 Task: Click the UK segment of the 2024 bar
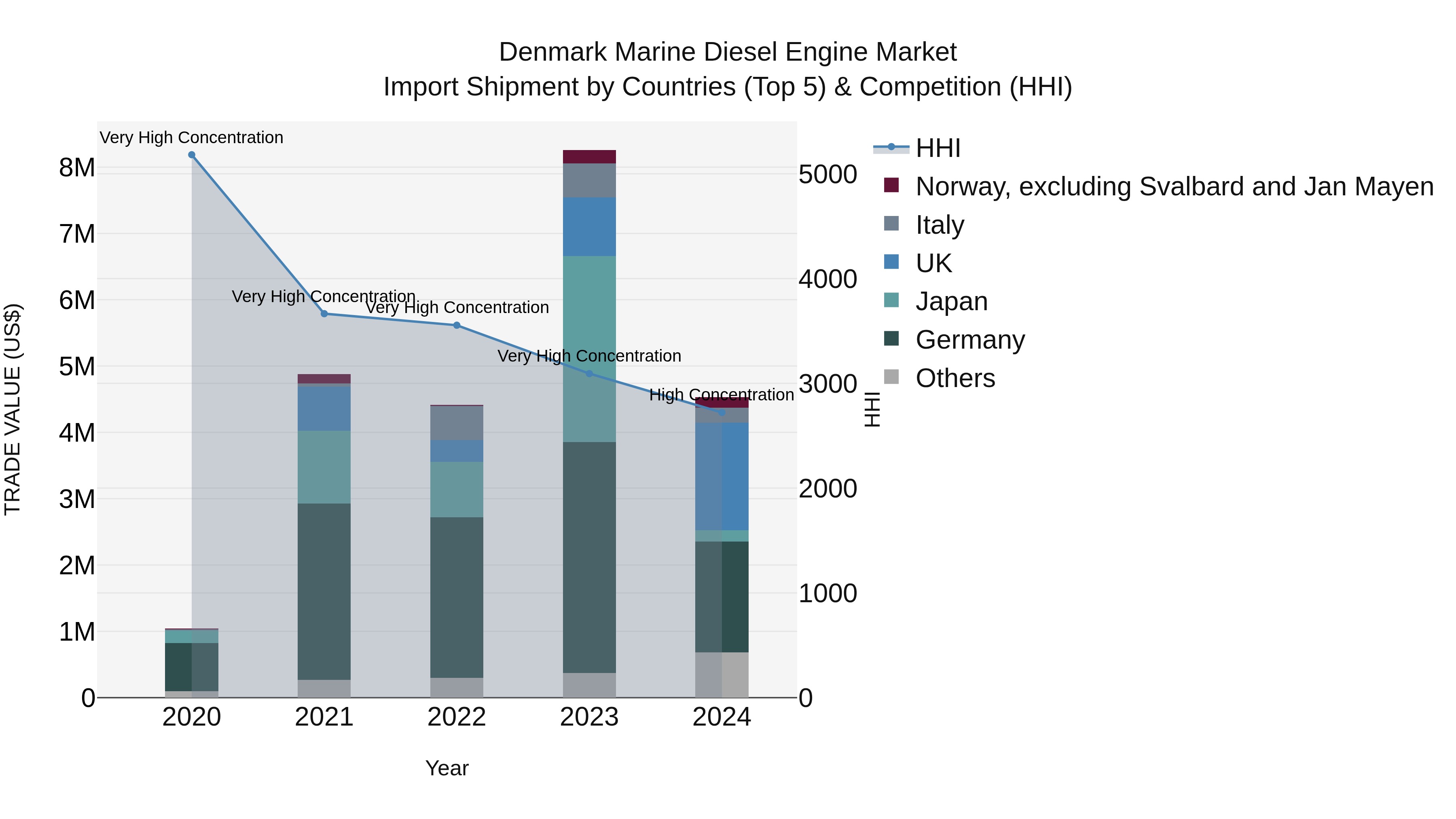(x=722, y=476)
